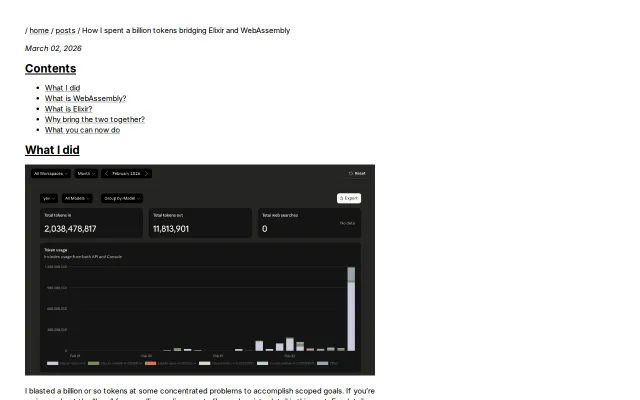This screenshot has width=640, height=400.
Task: Jump to What is WebAssembly? section
Action: click(85, 98)
